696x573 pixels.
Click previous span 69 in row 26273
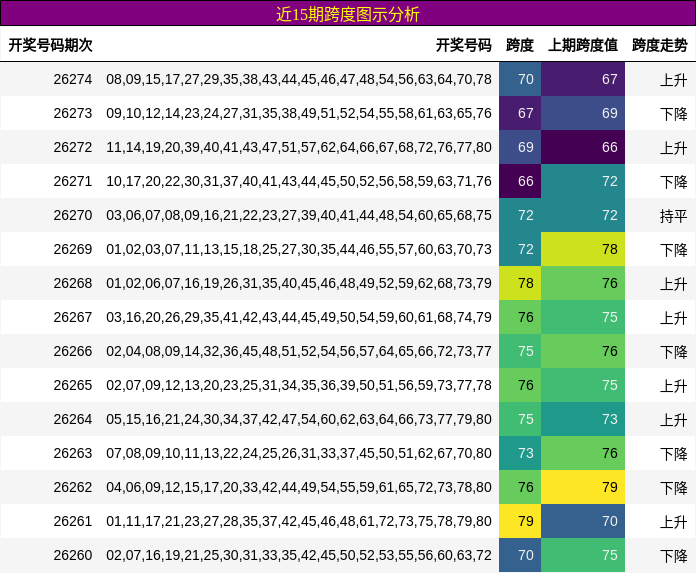(x=583, y=113)
